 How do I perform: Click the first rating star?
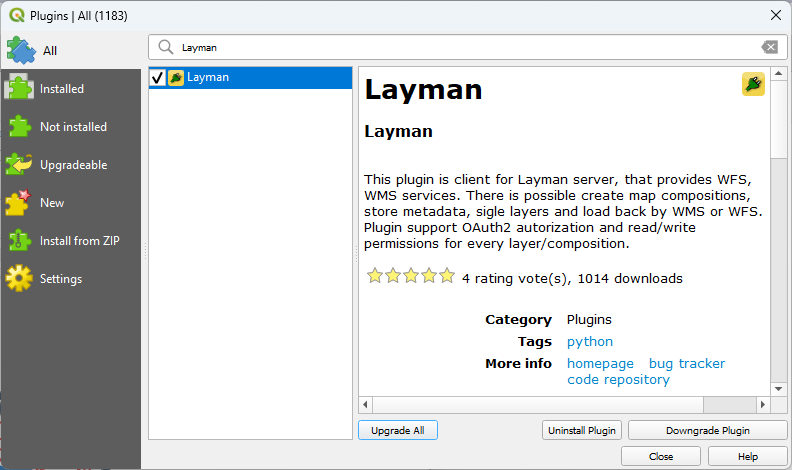(375, 276)
